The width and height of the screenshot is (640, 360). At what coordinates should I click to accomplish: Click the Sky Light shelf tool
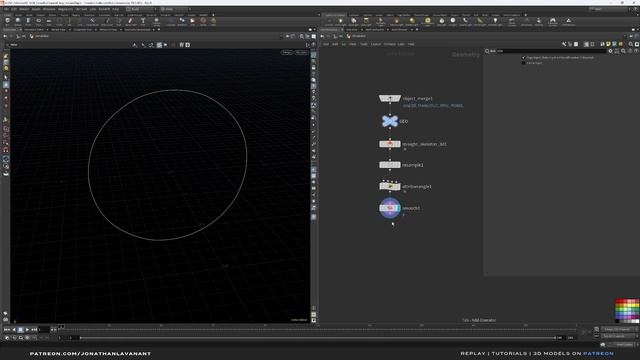(x=442, y=21)
